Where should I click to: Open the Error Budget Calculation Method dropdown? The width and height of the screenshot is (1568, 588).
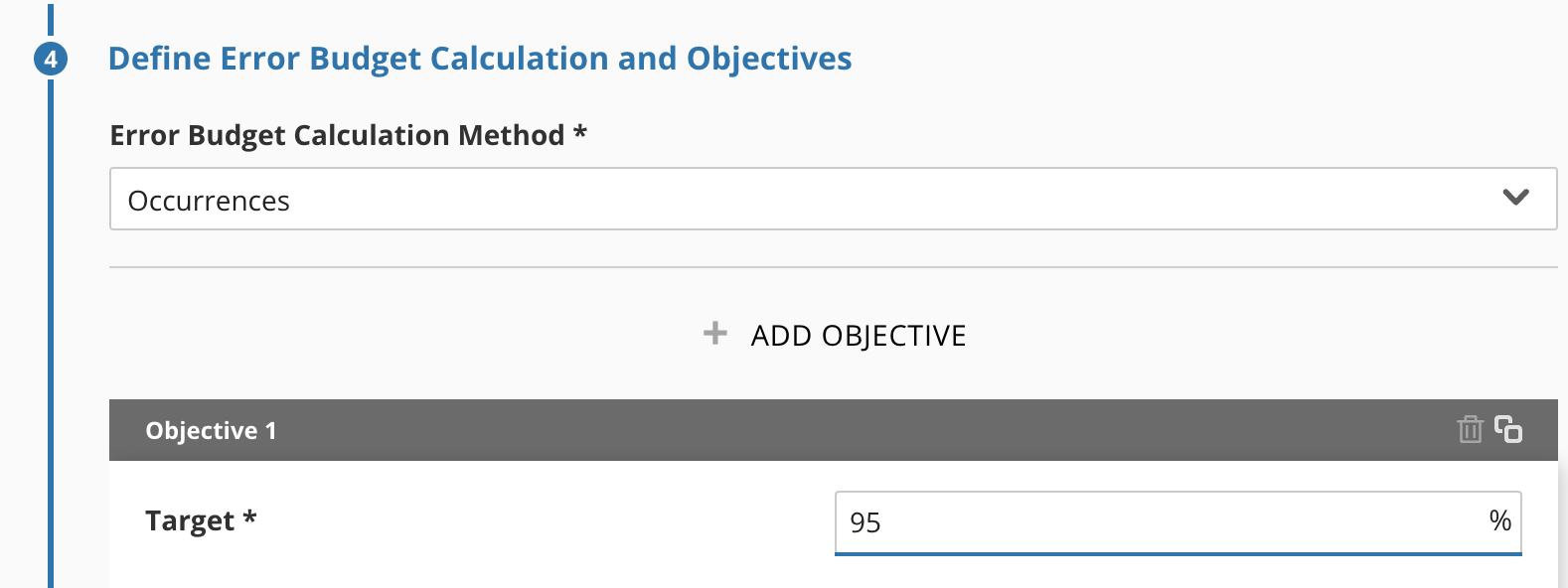tap(833, 199)
